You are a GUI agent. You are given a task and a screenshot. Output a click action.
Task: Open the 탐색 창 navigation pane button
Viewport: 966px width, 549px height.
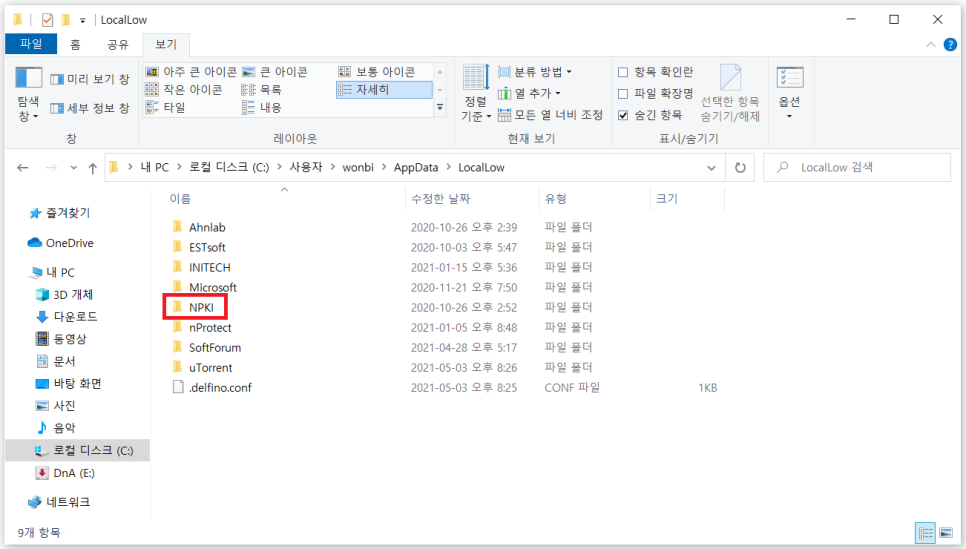(28, 94)
